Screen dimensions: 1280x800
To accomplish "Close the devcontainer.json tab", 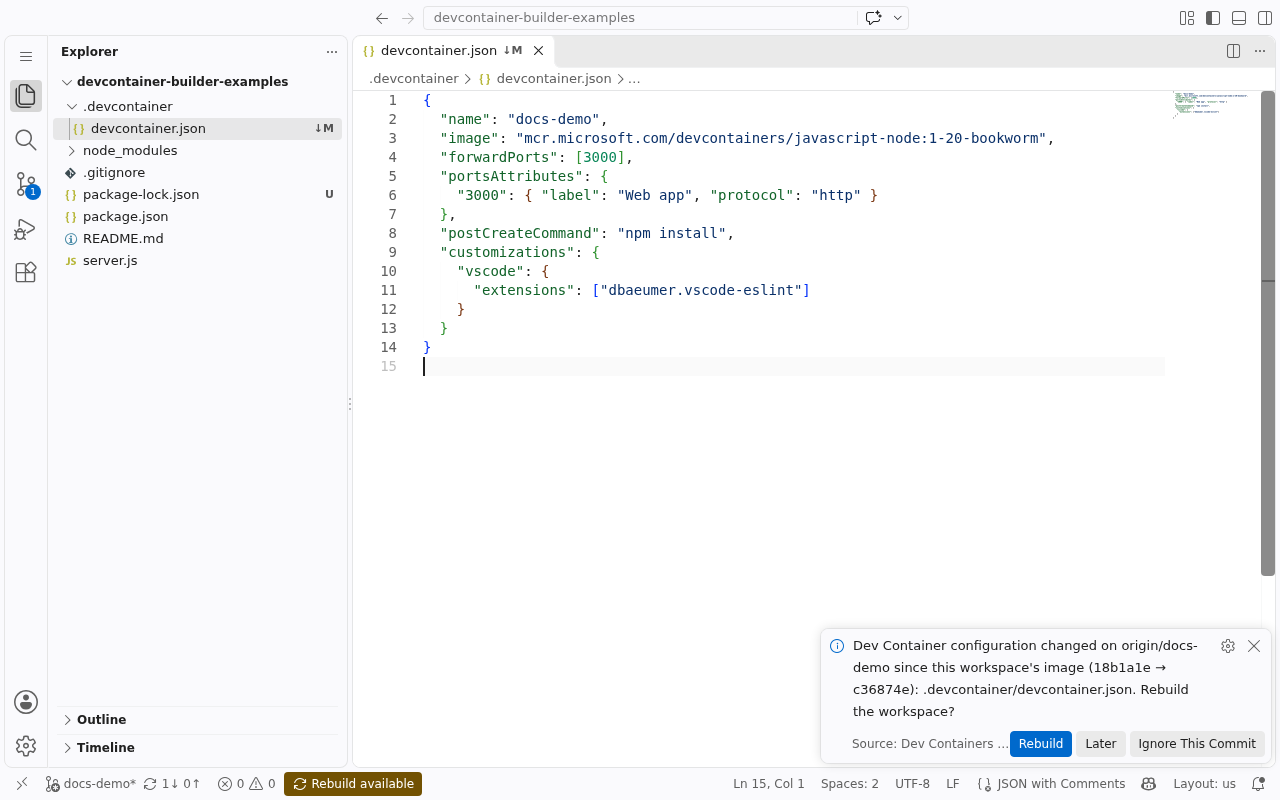I will pos(538,51).
